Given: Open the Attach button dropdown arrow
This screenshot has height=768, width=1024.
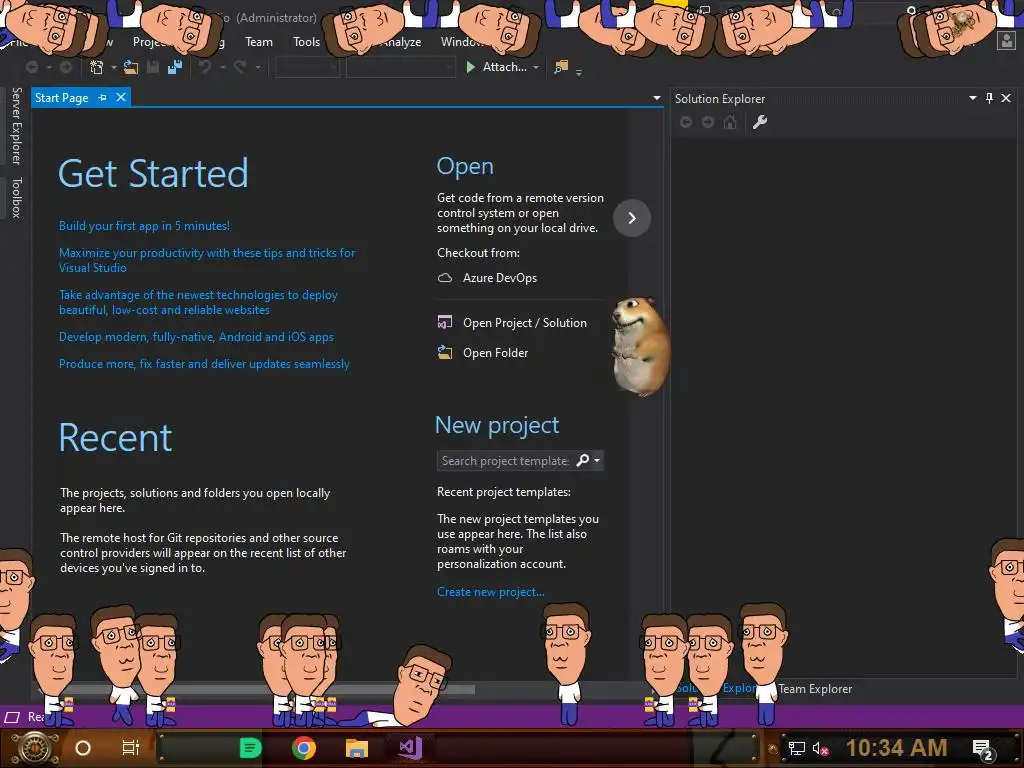Looking at the screenshot, I should (536, 67).
